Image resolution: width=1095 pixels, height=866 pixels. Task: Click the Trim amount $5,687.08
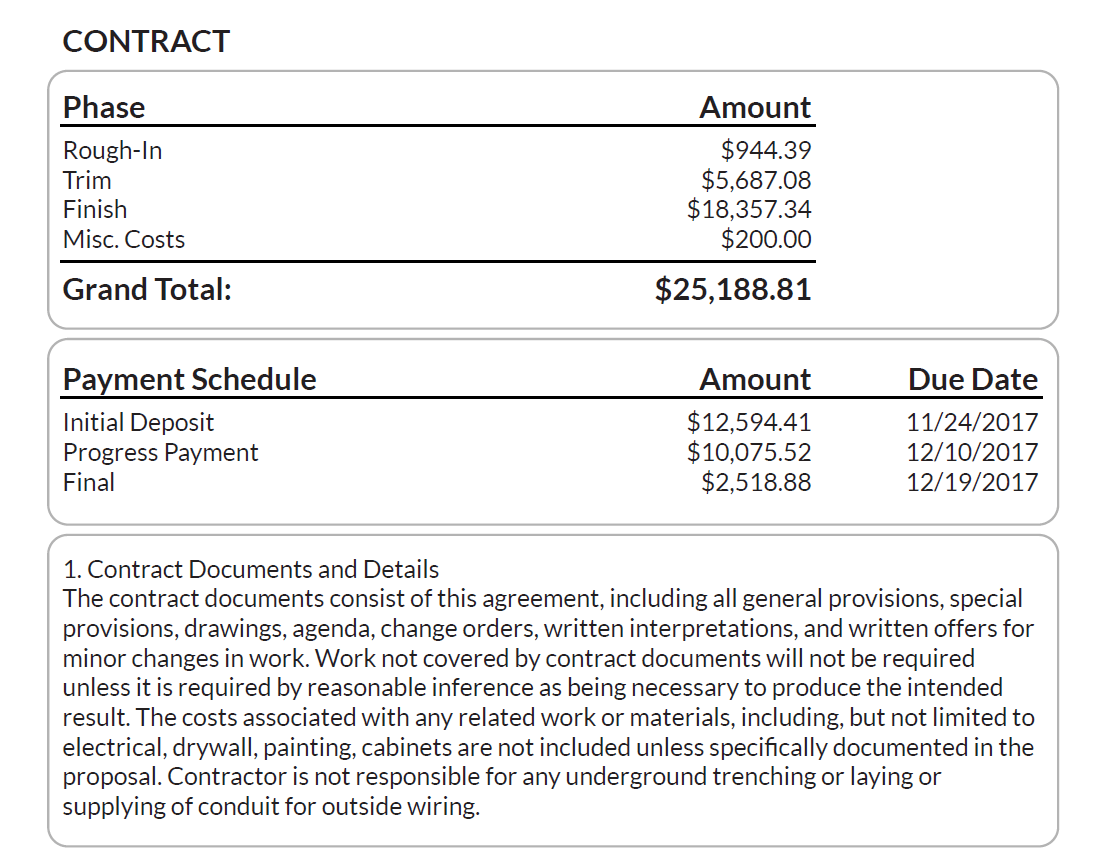(756, 180)
